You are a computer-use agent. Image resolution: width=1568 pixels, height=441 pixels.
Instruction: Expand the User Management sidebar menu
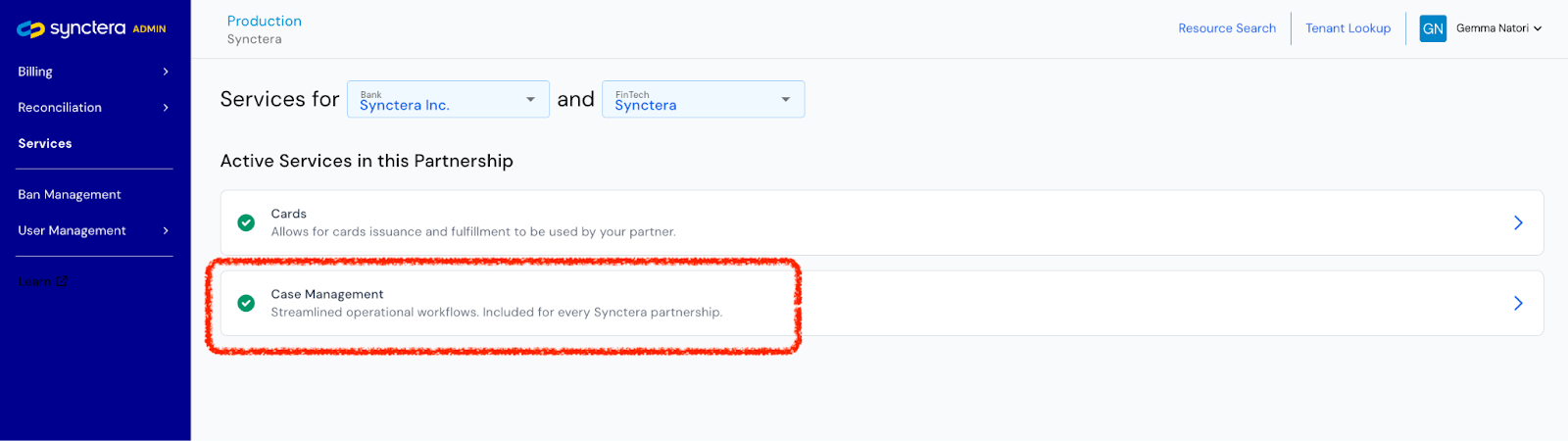coord(94,230)
